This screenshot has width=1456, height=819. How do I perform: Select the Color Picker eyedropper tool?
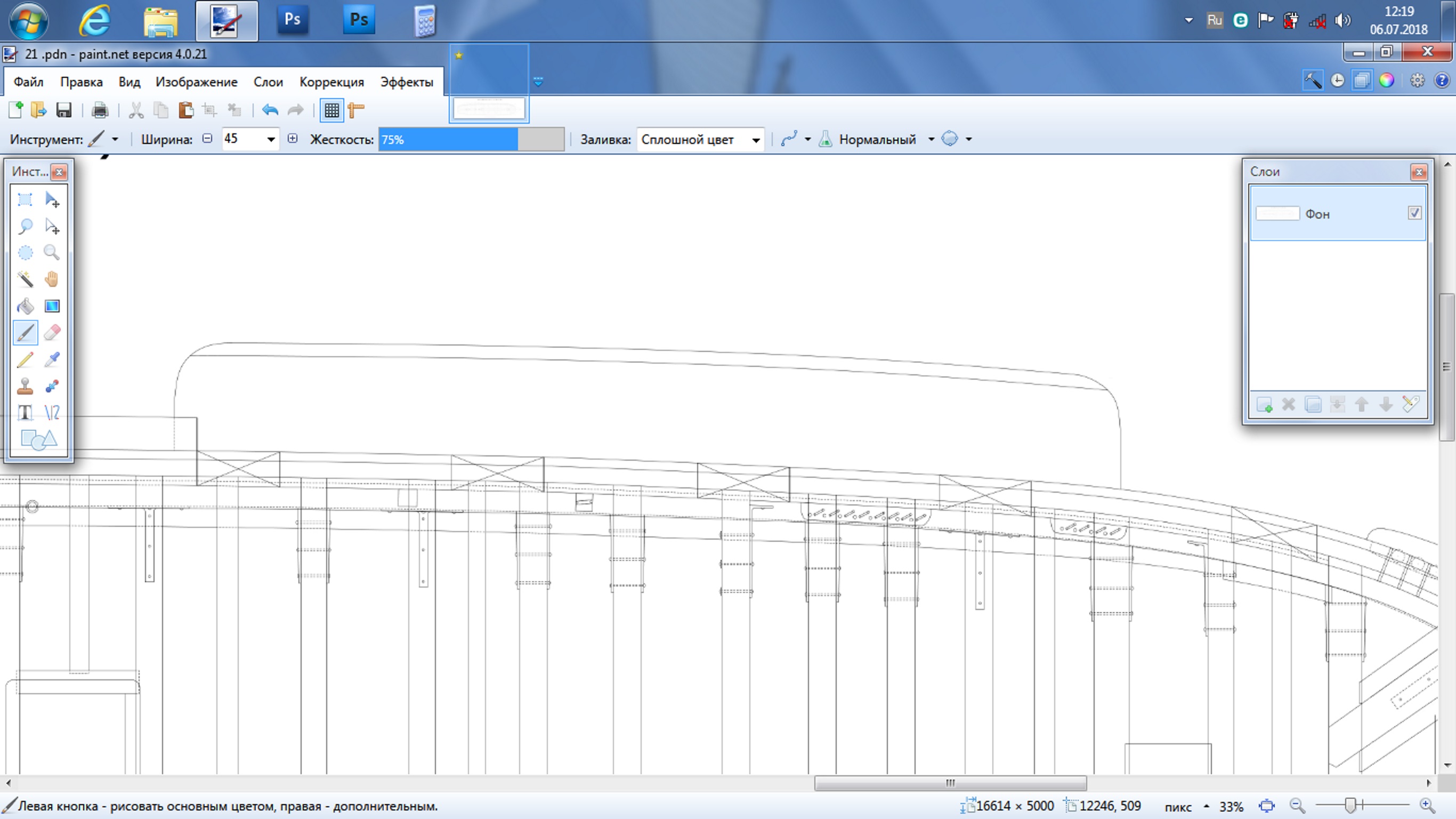pyautogui.click(x=52, y=359)
